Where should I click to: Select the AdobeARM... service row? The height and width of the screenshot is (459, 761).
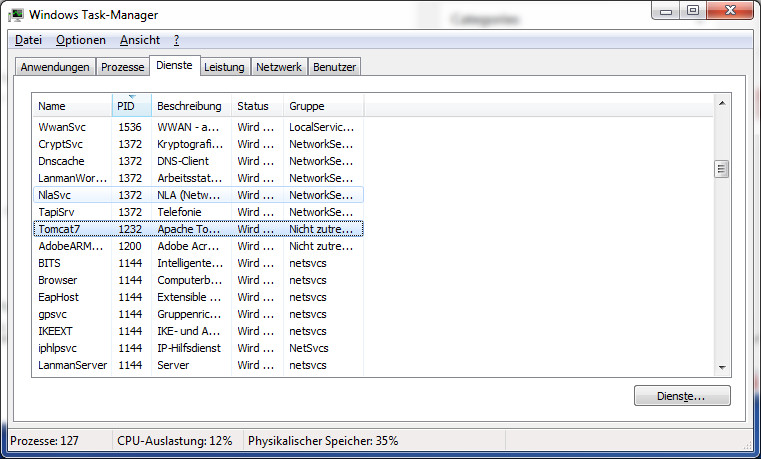pyautogui.click(x=198, y=246)
